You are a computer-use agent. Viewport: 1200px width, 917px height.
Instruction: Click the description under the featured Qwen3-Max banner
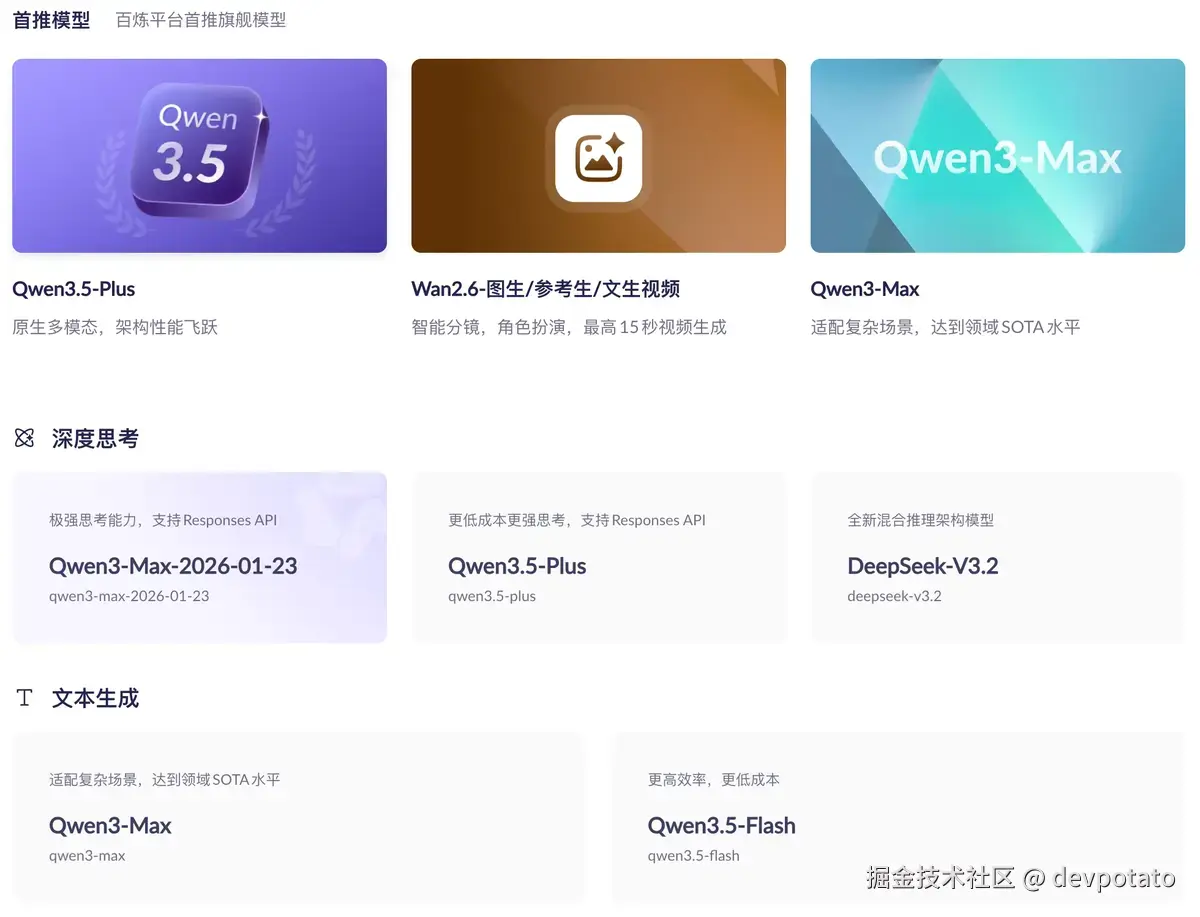coord(945,327)
